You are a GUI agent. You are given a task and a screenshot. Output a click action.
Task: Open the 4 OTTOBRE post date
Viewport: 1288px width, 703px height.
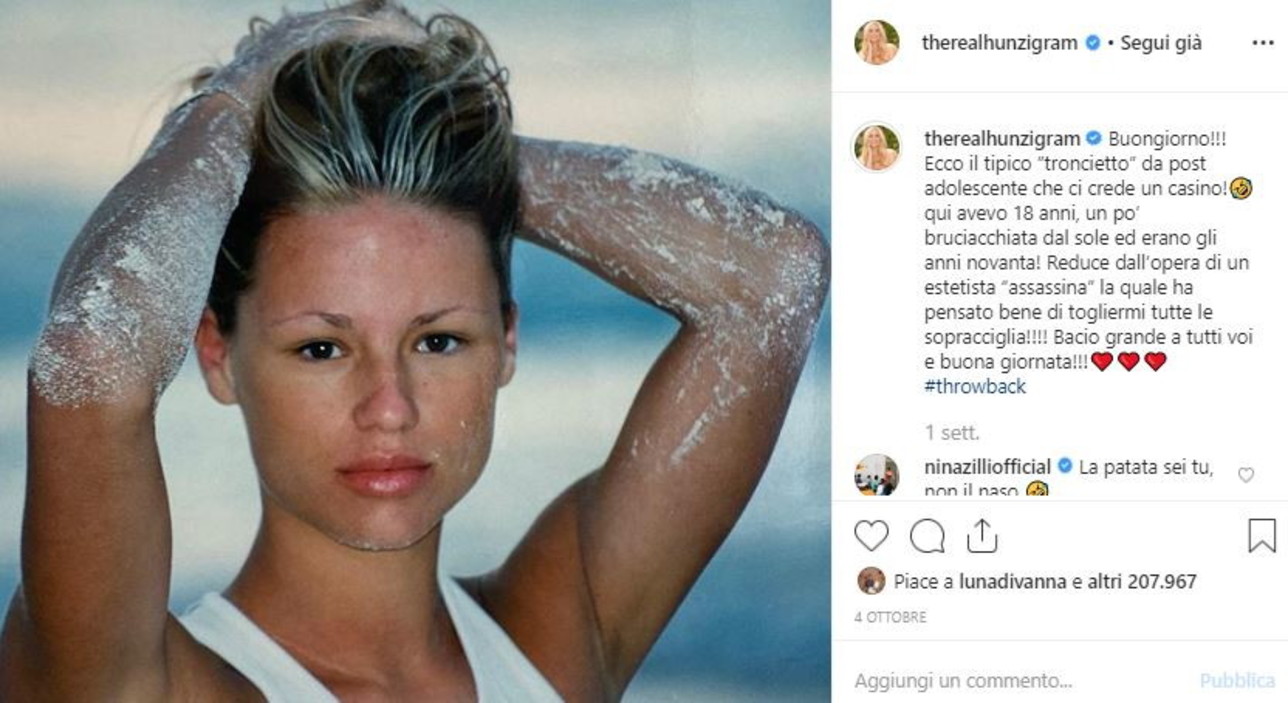coord(890,617)
